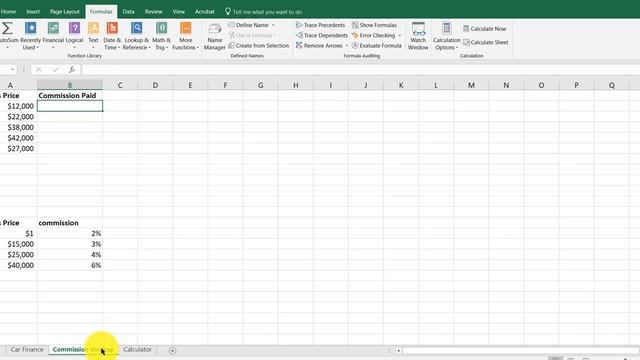Click the formula bar enter checkmark
640x360 pixels.
coord(56,69)
